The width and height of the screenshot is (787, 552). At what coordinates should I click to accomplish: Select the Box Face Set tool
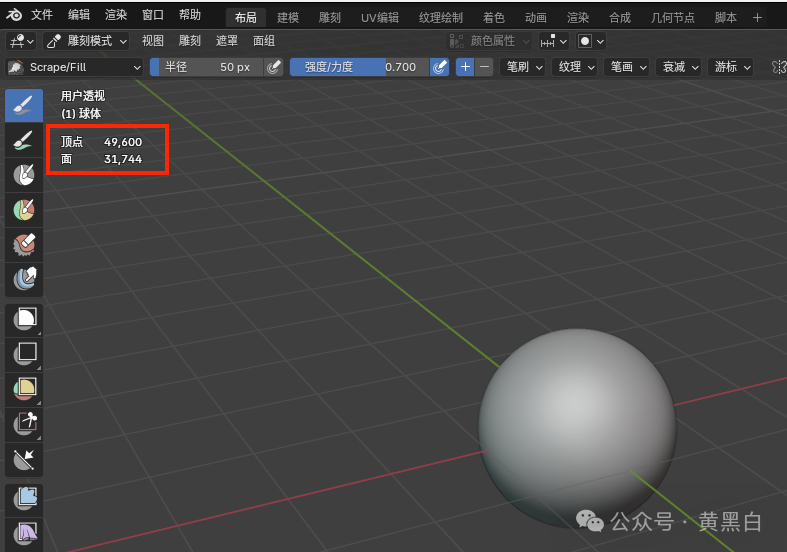coord(24,389)
